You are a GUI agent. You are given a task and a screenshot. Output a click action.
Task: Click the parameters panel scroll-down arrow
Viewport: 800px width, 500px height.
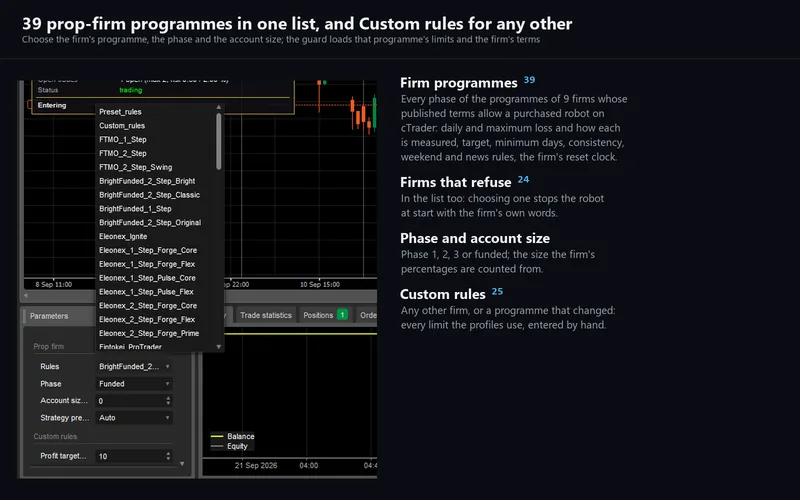tap(182, 464)
